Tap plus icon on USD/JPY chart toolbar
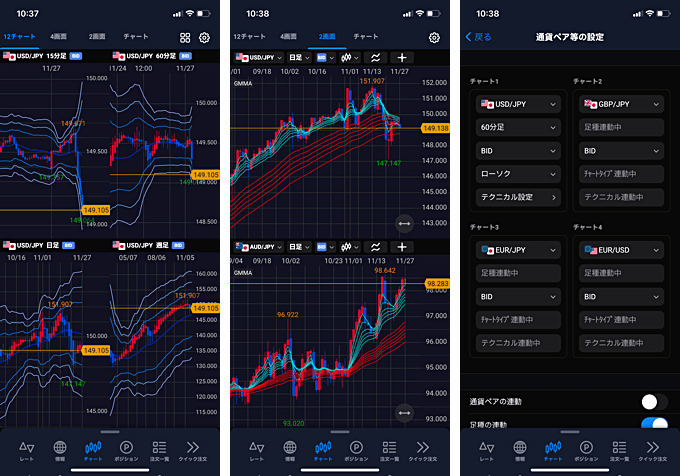 (x=402, y=57)
